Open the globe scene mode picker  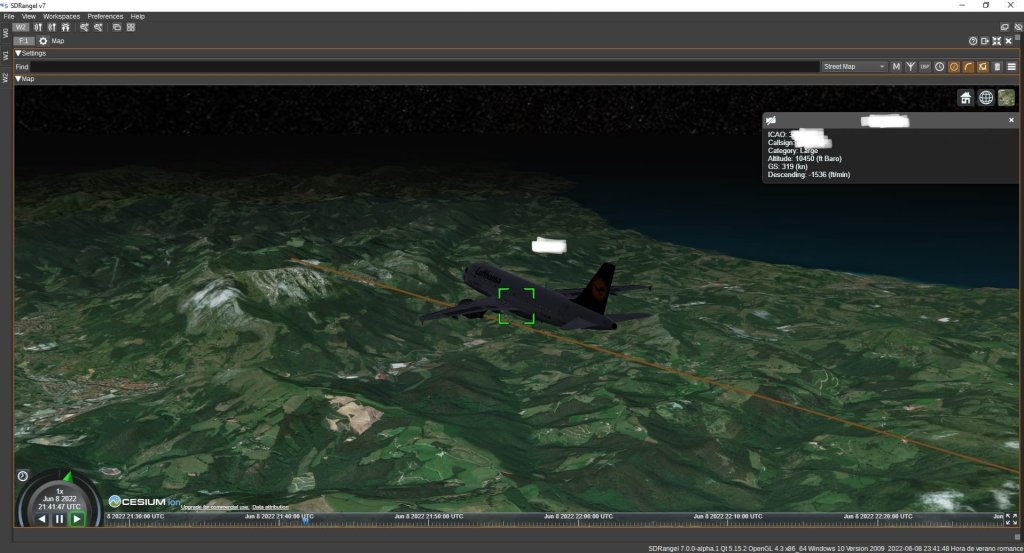click(986, 97)
